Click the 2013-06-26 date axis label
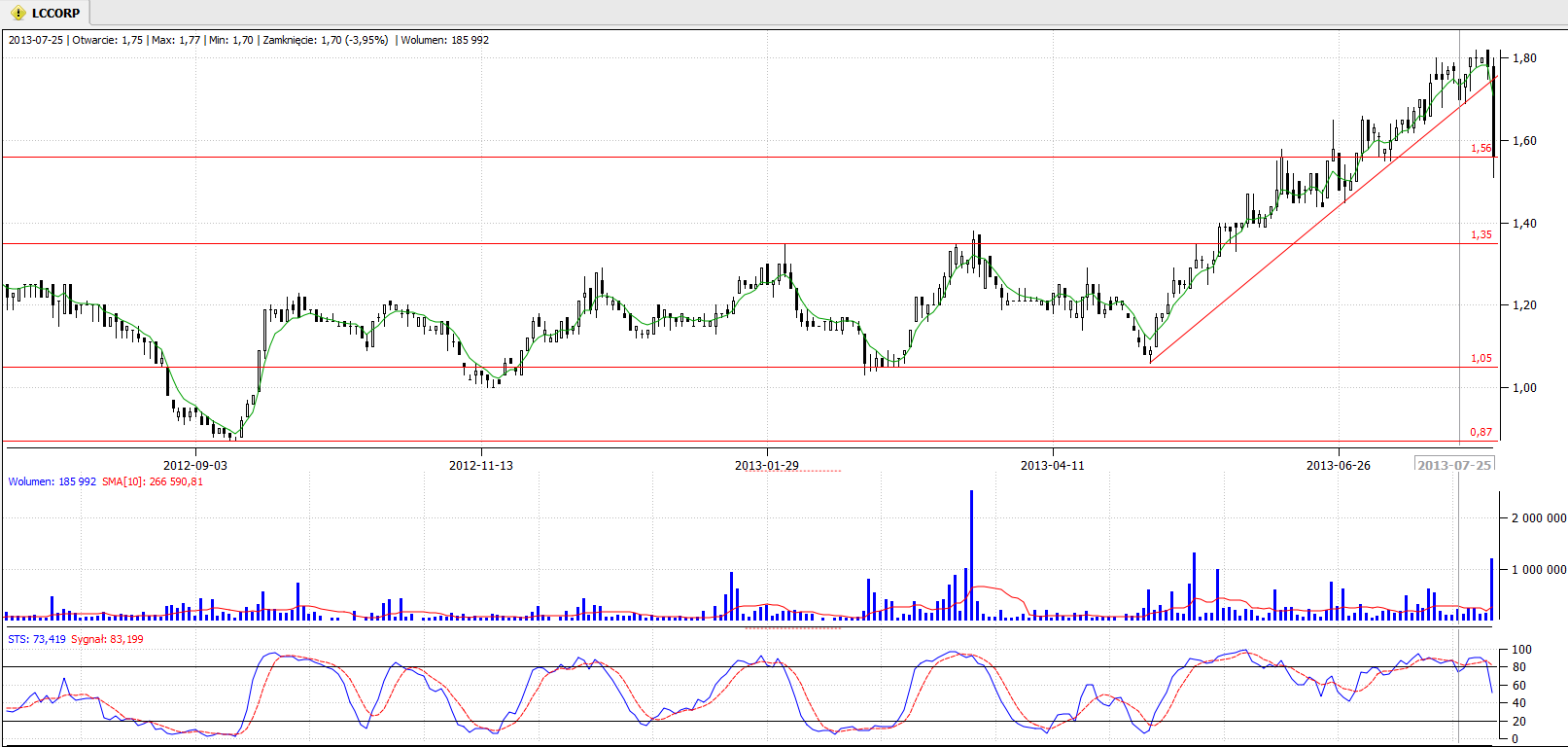 tap(1339, 465)
